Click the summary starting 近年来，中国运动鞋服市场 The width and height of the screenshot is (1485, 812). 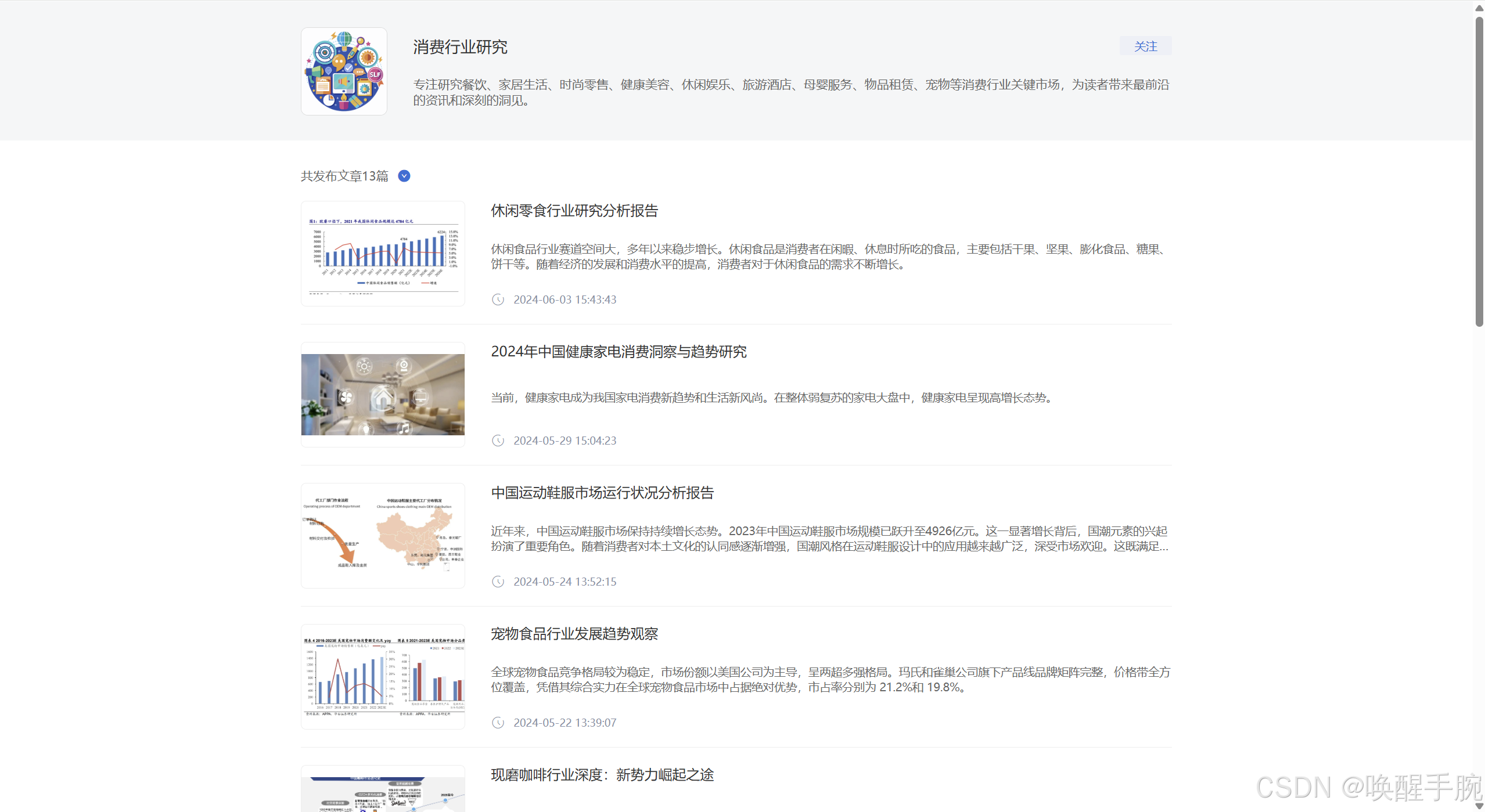830,539
